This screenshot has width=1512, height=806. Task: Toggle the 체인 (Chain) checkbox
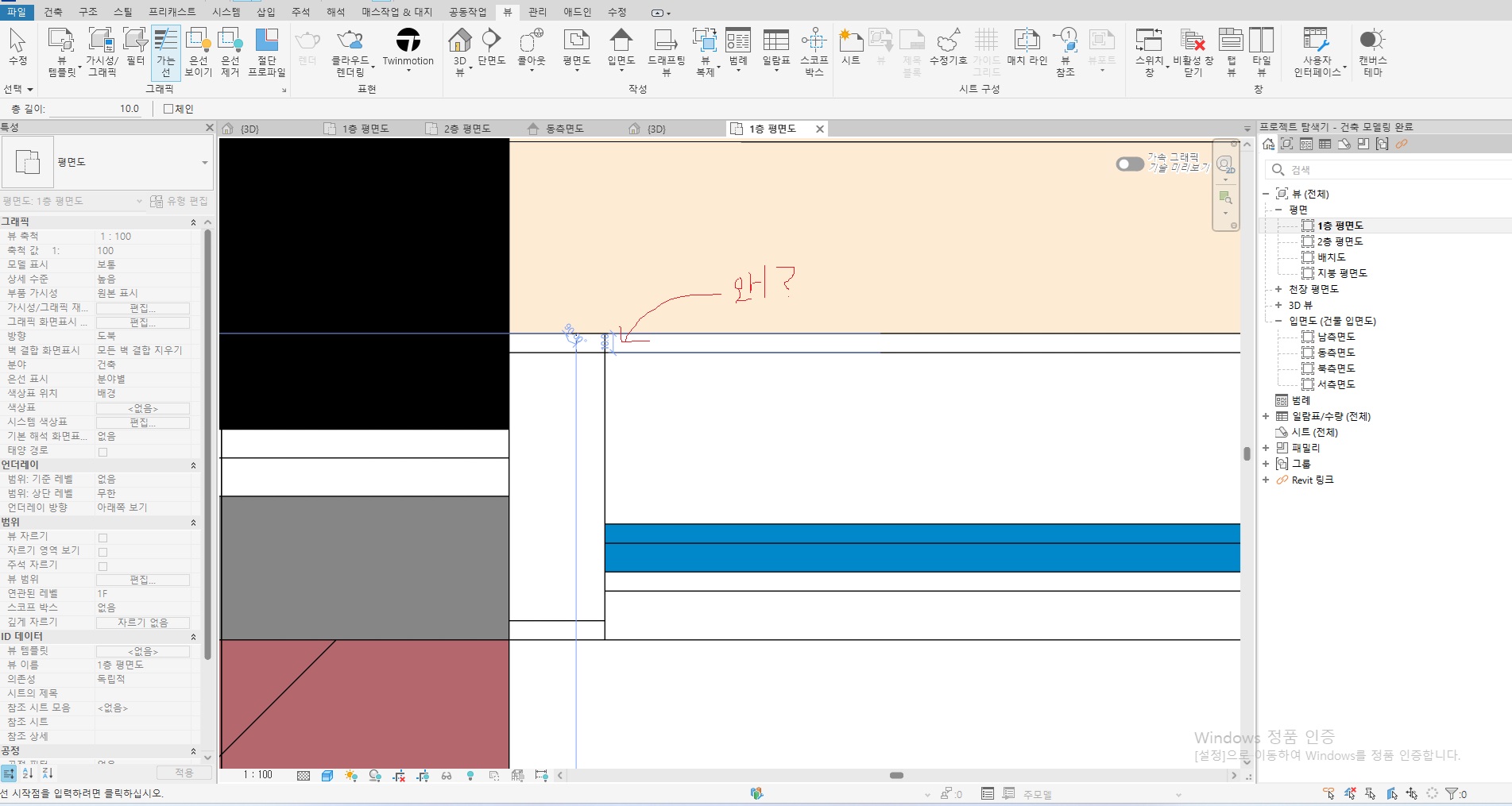pos(168,109)
